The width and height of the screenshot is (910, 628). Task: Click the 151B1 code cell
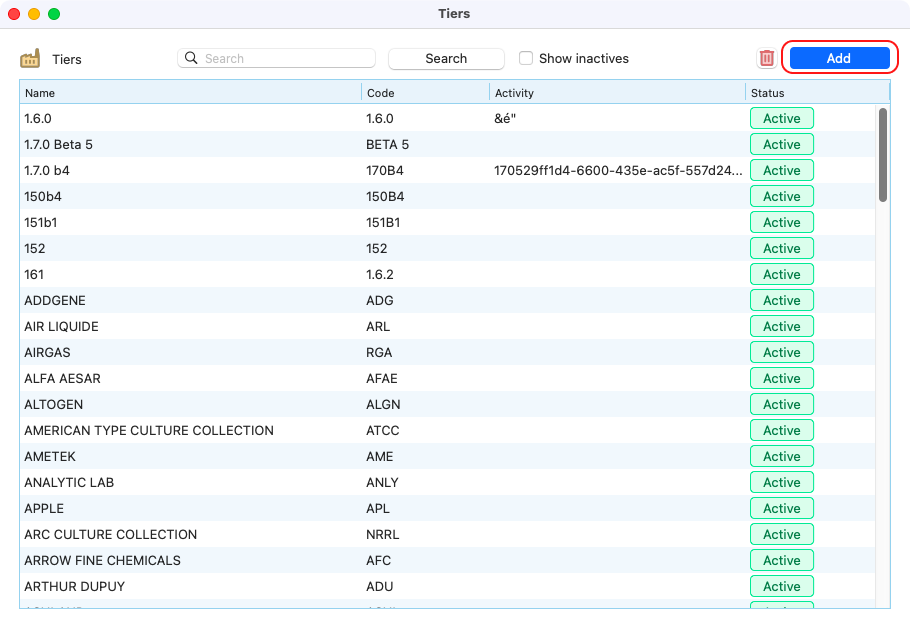[x=383, y=223]
